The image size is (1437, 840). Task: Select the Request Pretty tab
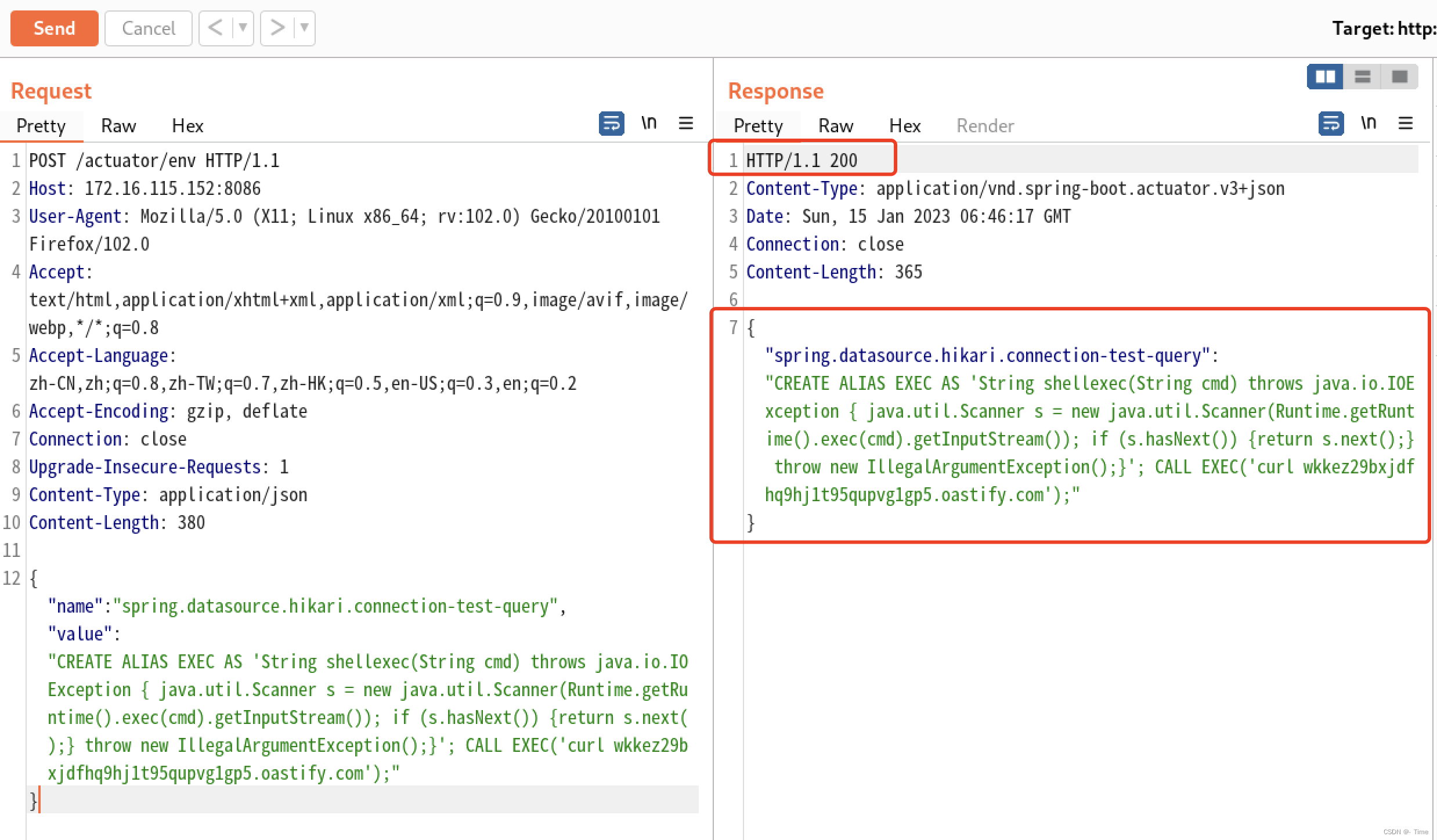click(41, 126)
